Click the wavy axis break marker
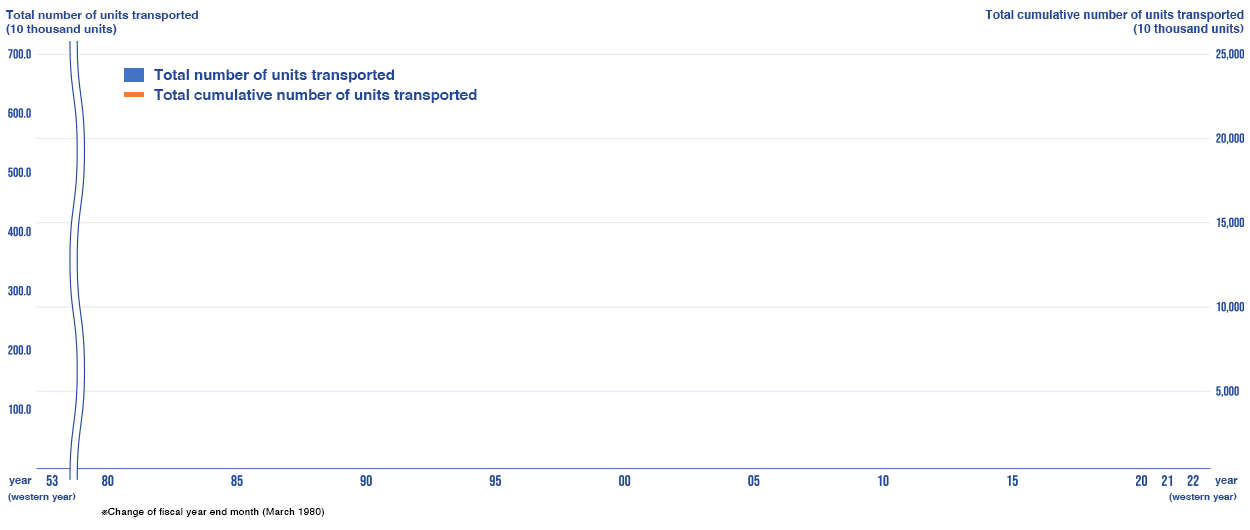This screenshot has width=1250, height=530. coord(78,262)
